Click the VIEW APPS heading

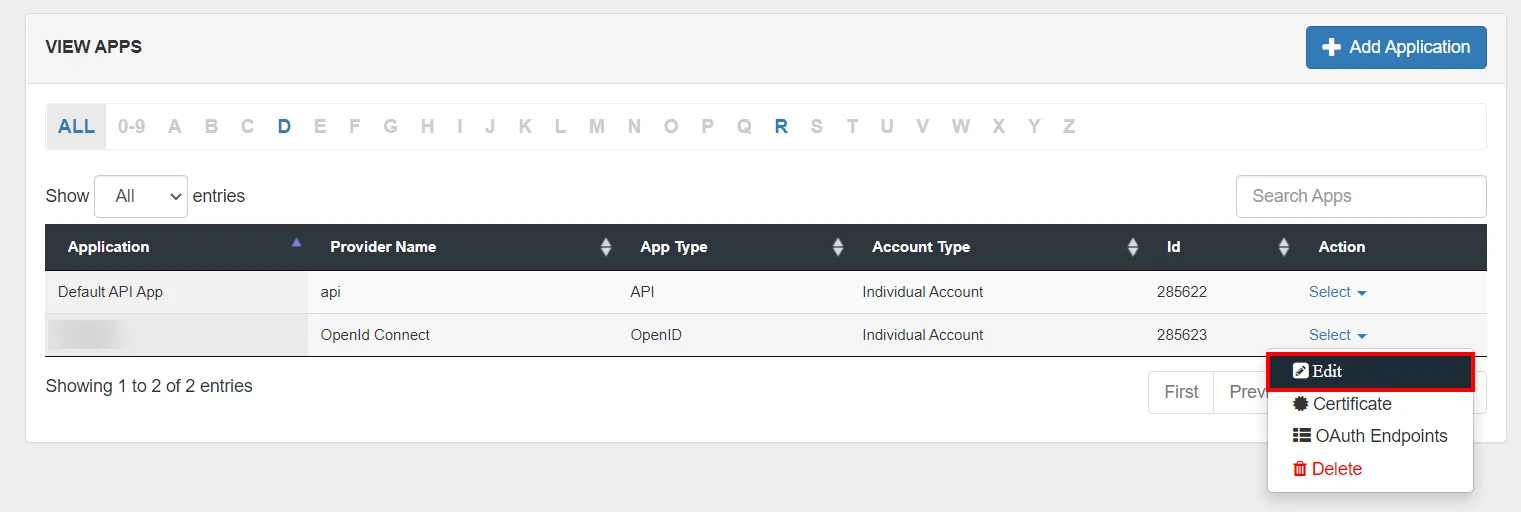click(x=94, y=47)
